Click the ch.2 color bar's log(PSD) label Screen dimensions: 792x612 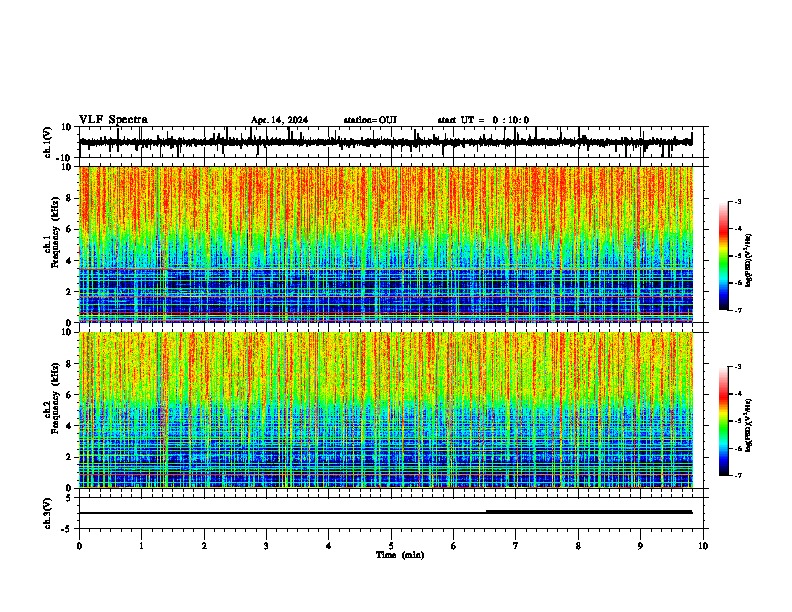(x=748, y=425)
